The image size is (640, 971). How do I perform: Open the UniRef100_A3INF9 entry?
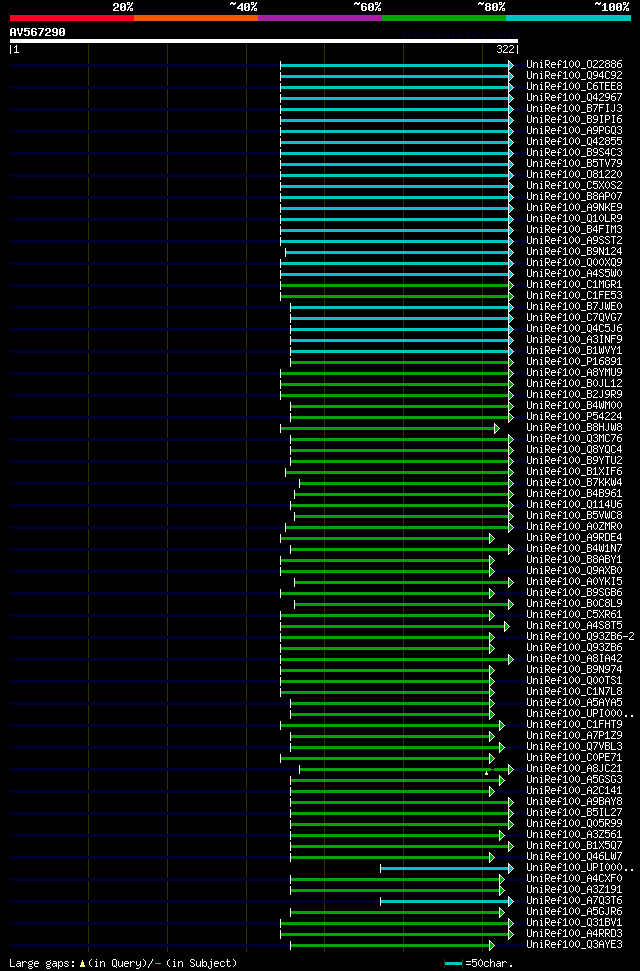pos(574,339)
